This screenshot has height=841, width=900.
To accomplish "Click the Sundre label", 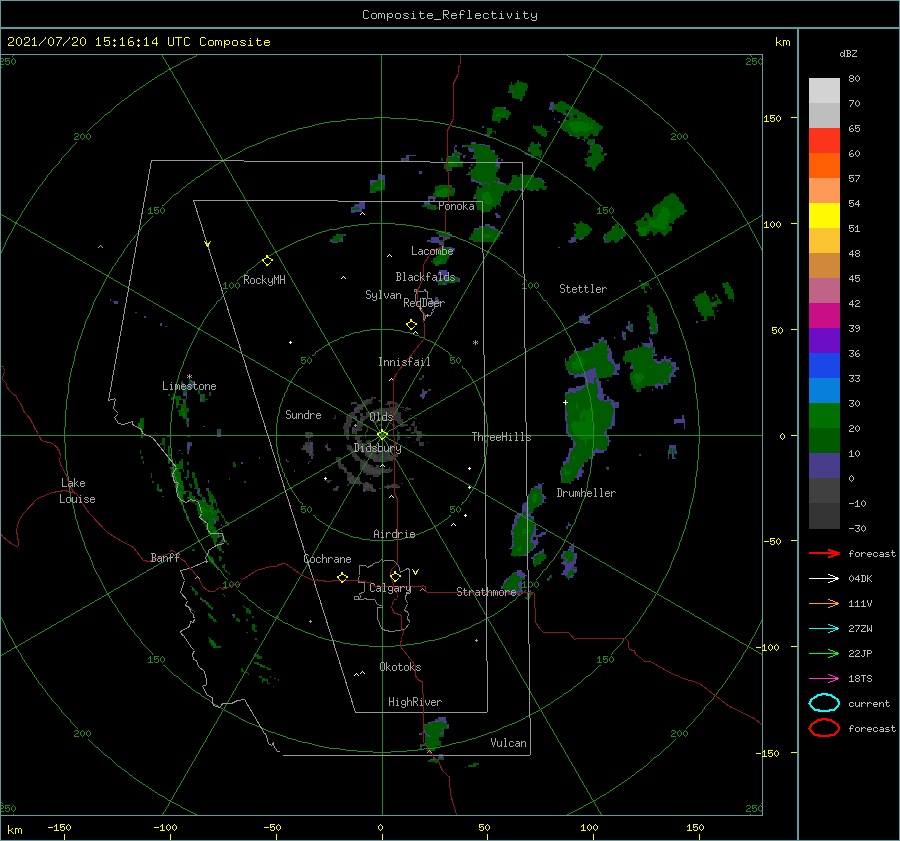I will click(303, 414).
